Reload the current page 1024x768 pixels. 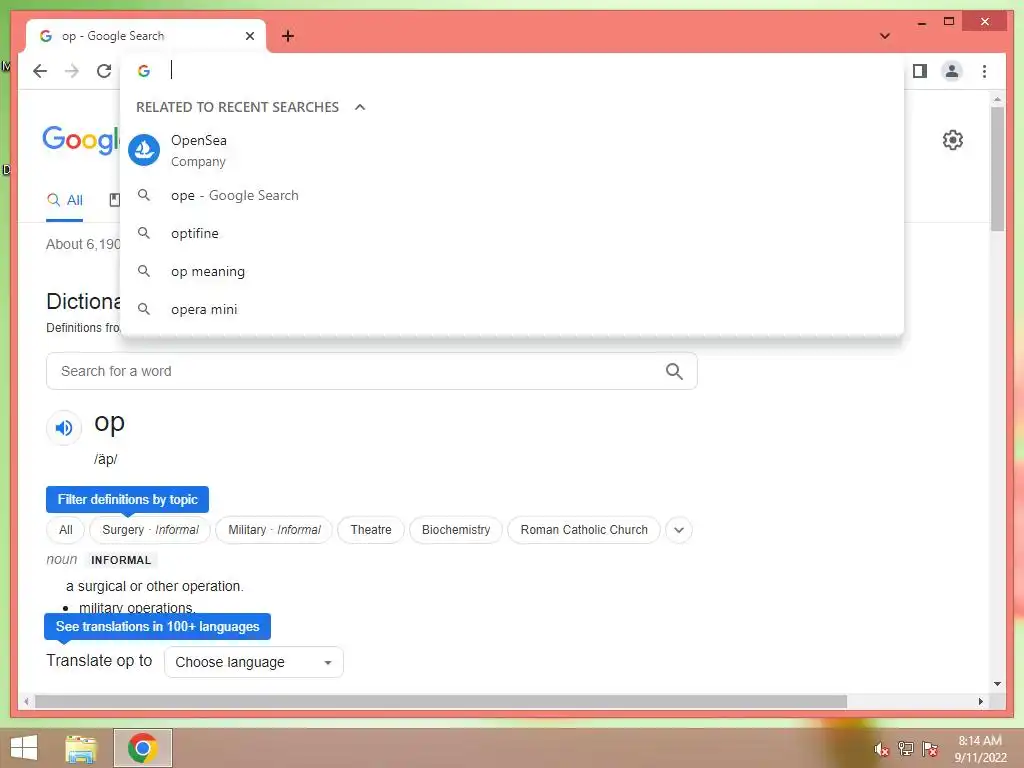coord(104,71)
